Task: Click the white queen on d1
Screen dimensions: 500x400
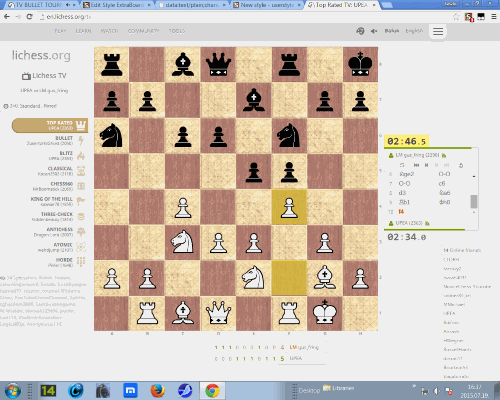Action: pos(218,313)
